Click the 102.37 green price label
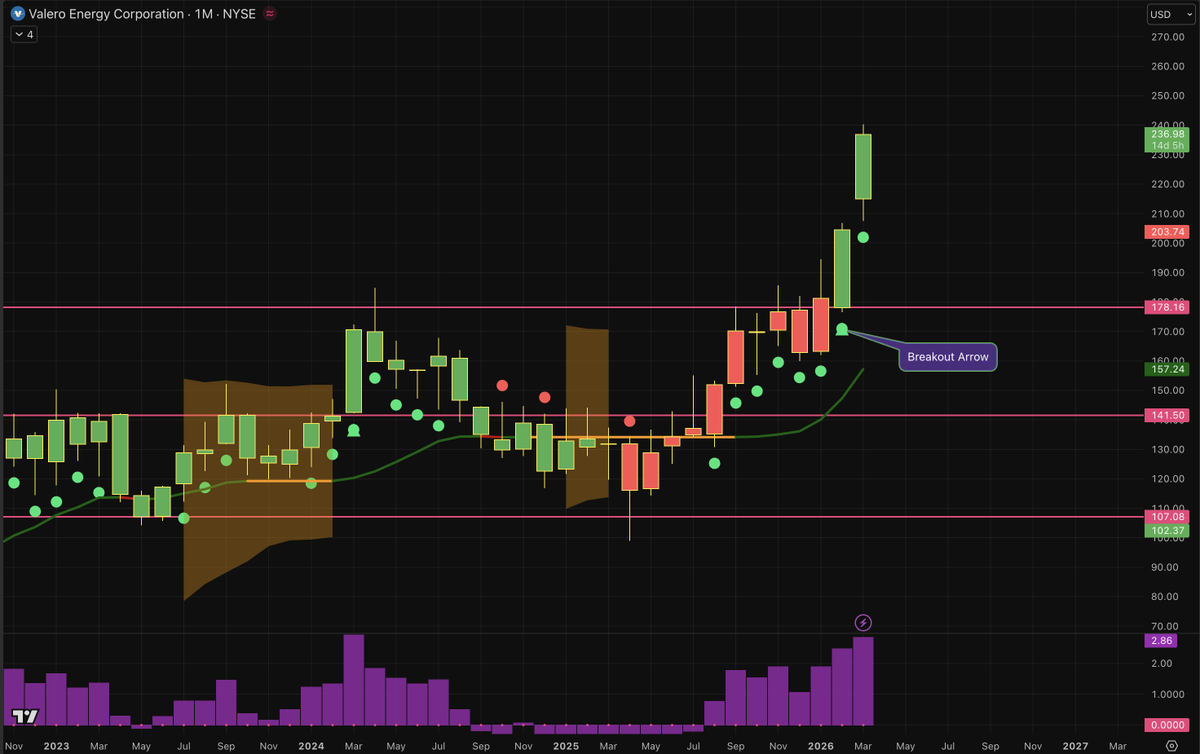This screenshot has width=1200, height=754. coord(1166,530)
